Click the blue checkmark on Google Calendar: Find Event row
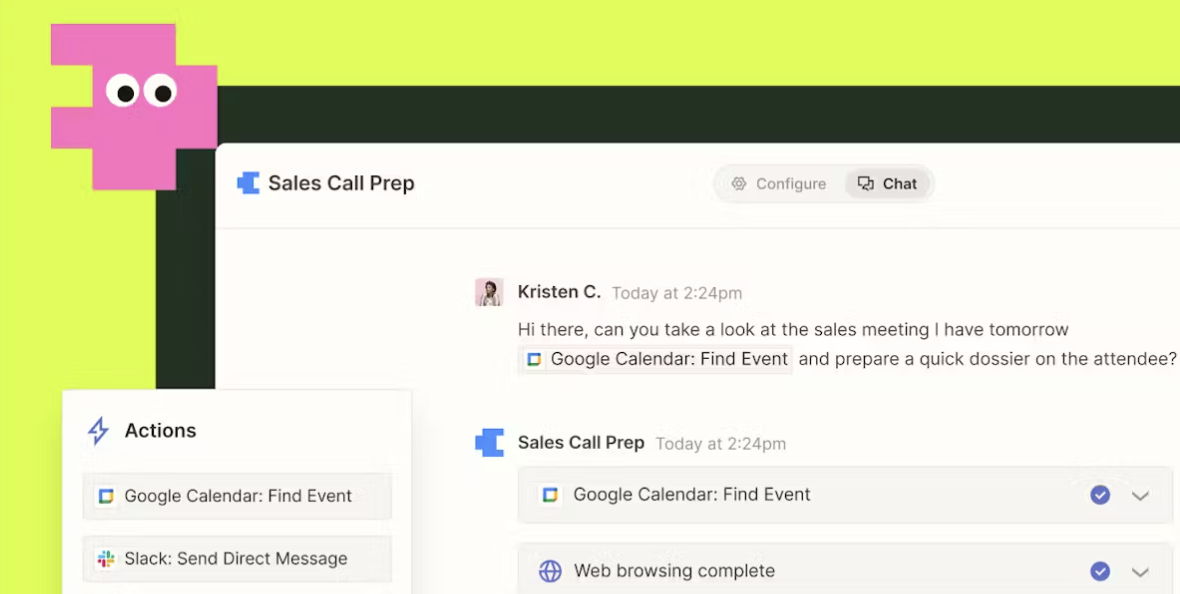The width and height of the screenshot is (1180, 594). [x=1100, y=495]
